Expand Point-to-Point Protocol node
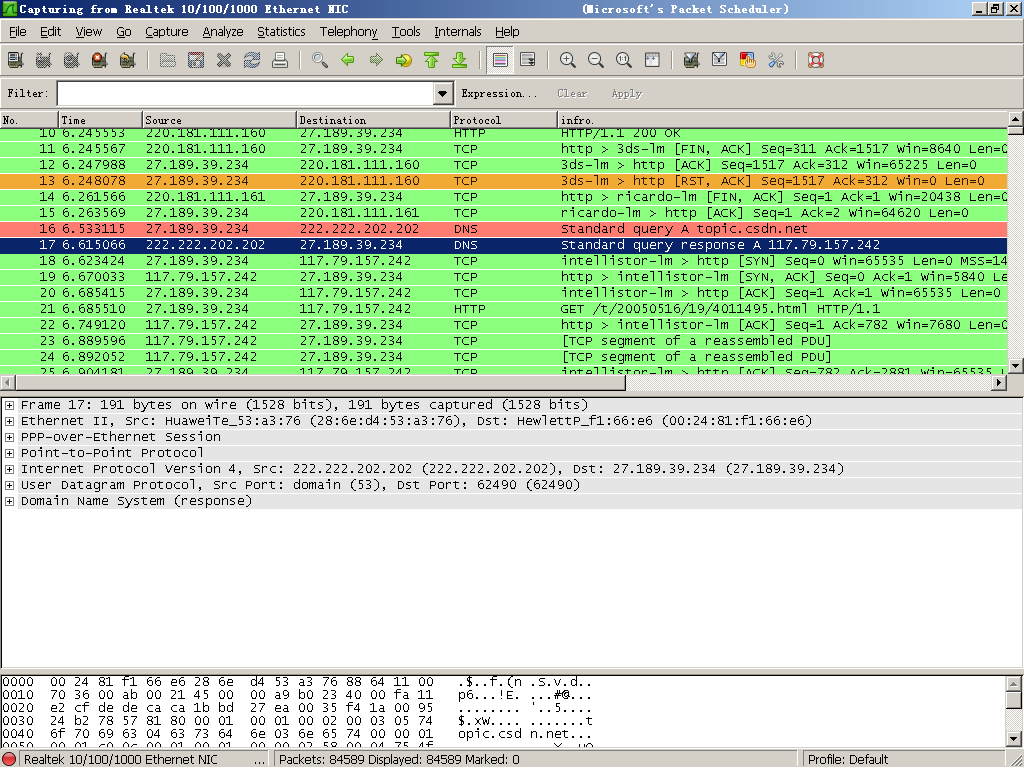Image resolution: width=1024 pixels, height=768 pixels. pos(10,453)
